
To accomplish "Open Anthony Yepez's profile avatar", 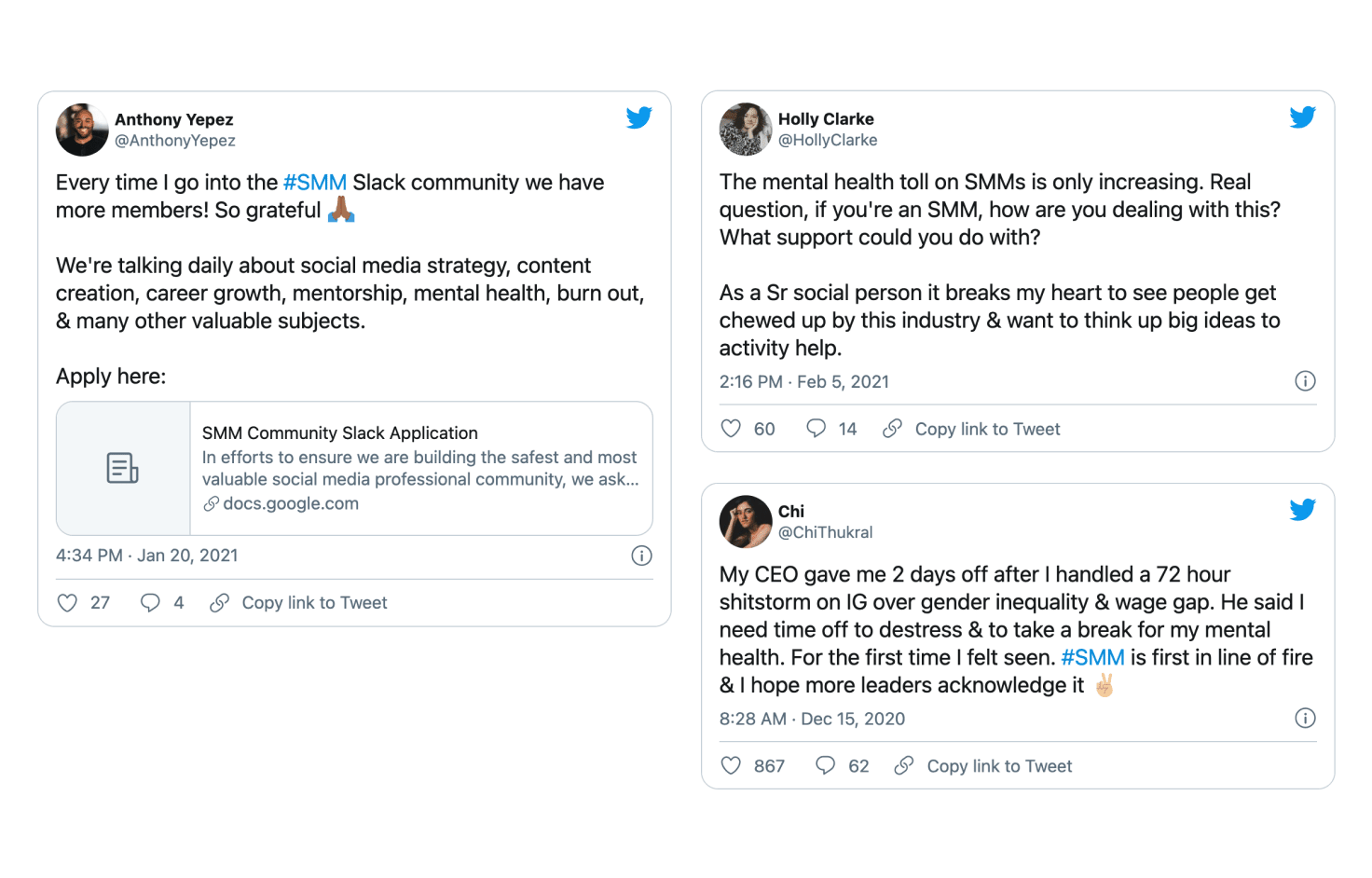I will (x=82, y=130).
